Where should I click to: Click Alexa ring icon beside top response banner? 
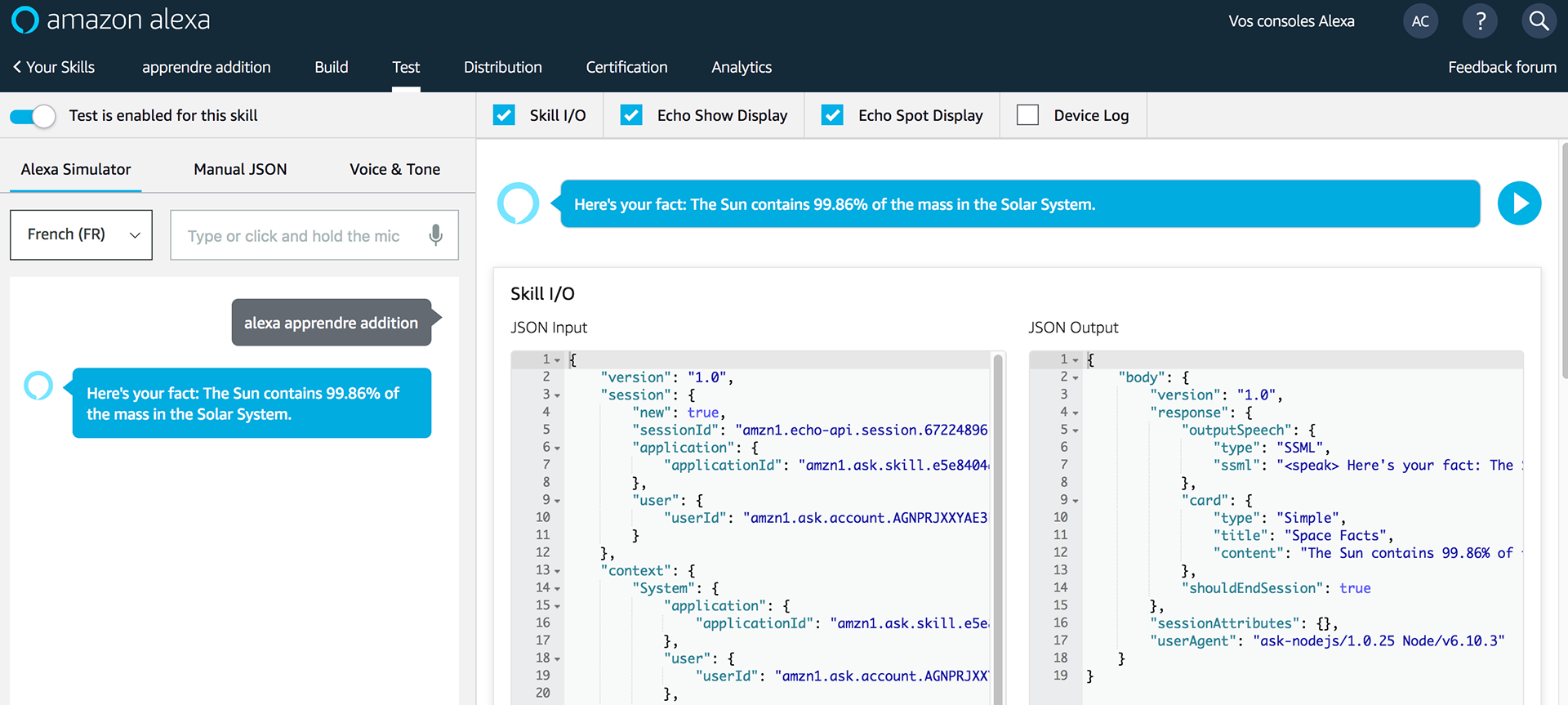[x=518, y=203]
